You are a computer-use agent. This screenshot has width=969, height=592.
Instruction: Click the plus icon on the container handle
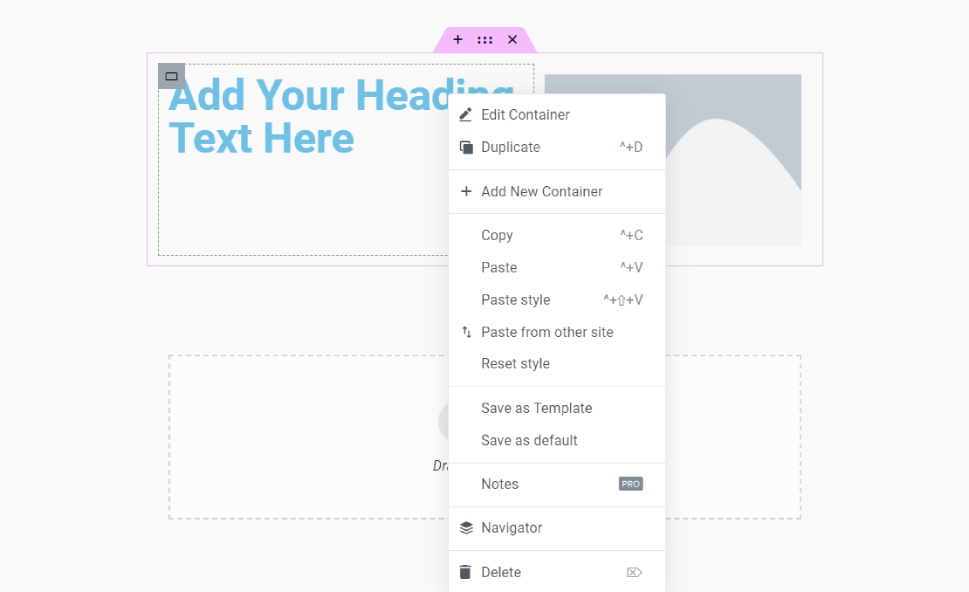click(458, 39)
